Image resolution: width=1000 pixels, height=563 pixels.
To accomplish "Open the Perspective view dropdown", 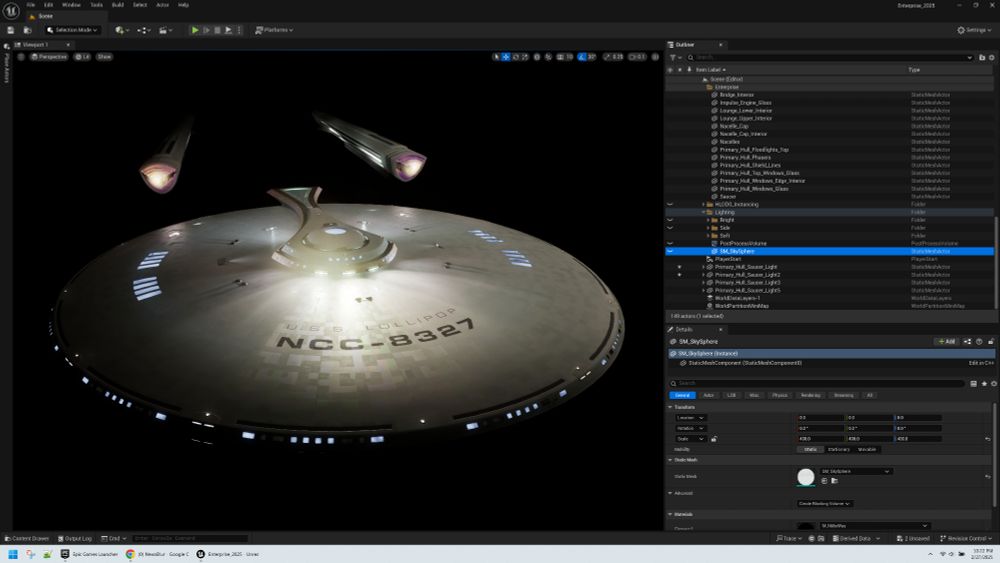I will click(49, 57).
